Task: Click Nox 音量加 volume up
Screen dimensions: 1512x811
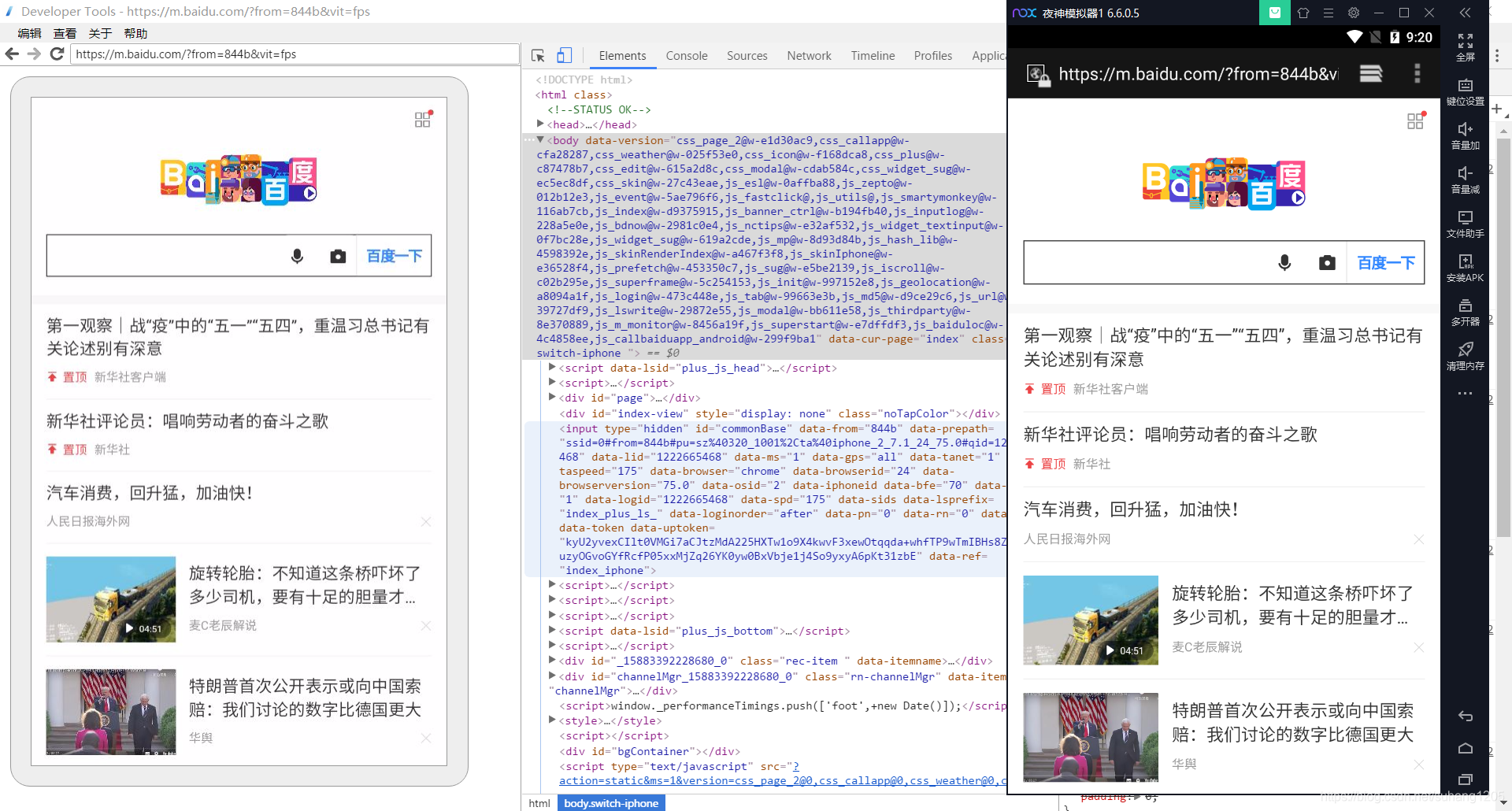Action: coord(1466,136)
